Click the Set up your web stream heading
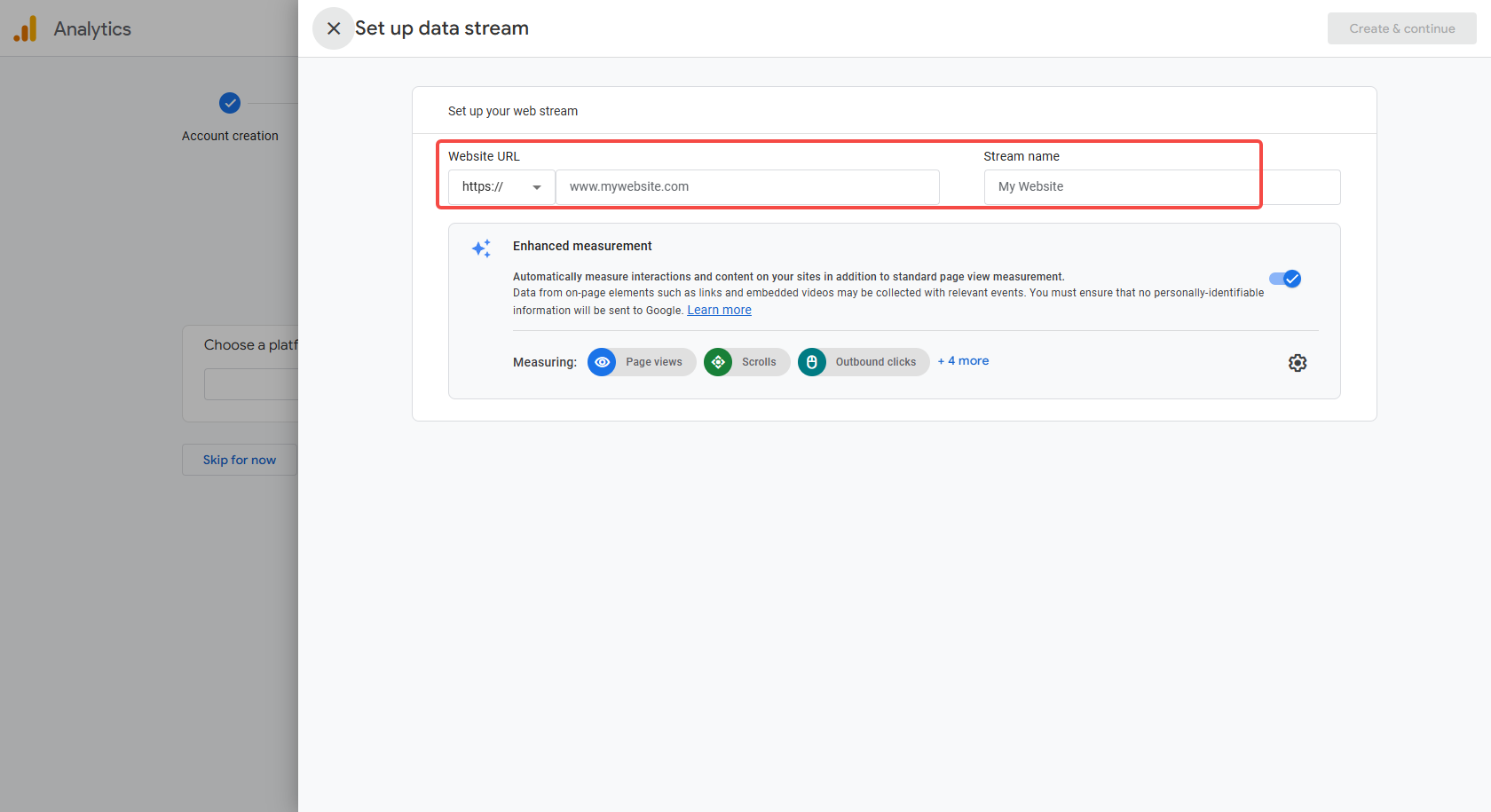This screenshot has width=1491, height=812. 513,111
